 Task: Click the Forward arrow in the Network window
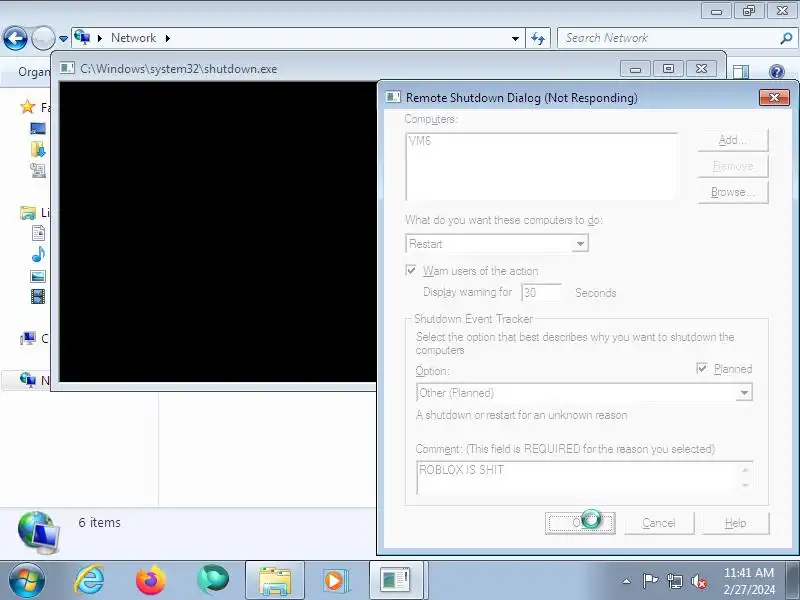click(x=43, y=38)
